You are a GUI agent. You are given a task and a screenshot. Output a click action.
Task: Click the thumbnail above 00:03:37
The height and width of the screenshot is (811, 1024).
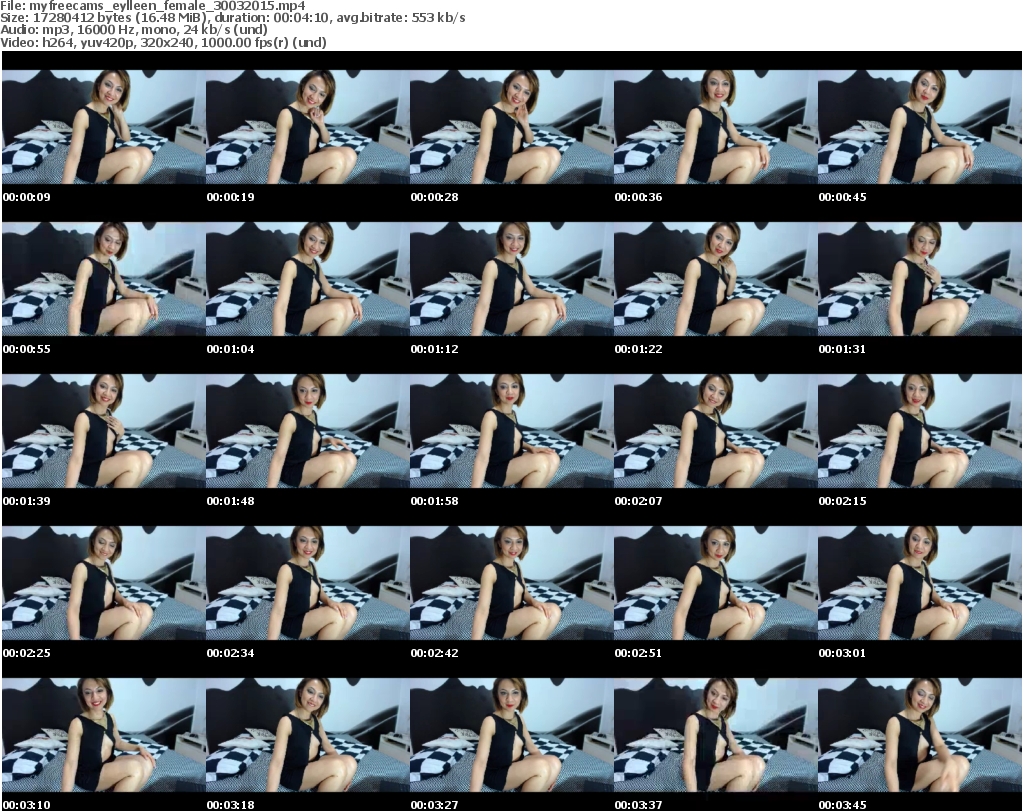tap(715, 735)
